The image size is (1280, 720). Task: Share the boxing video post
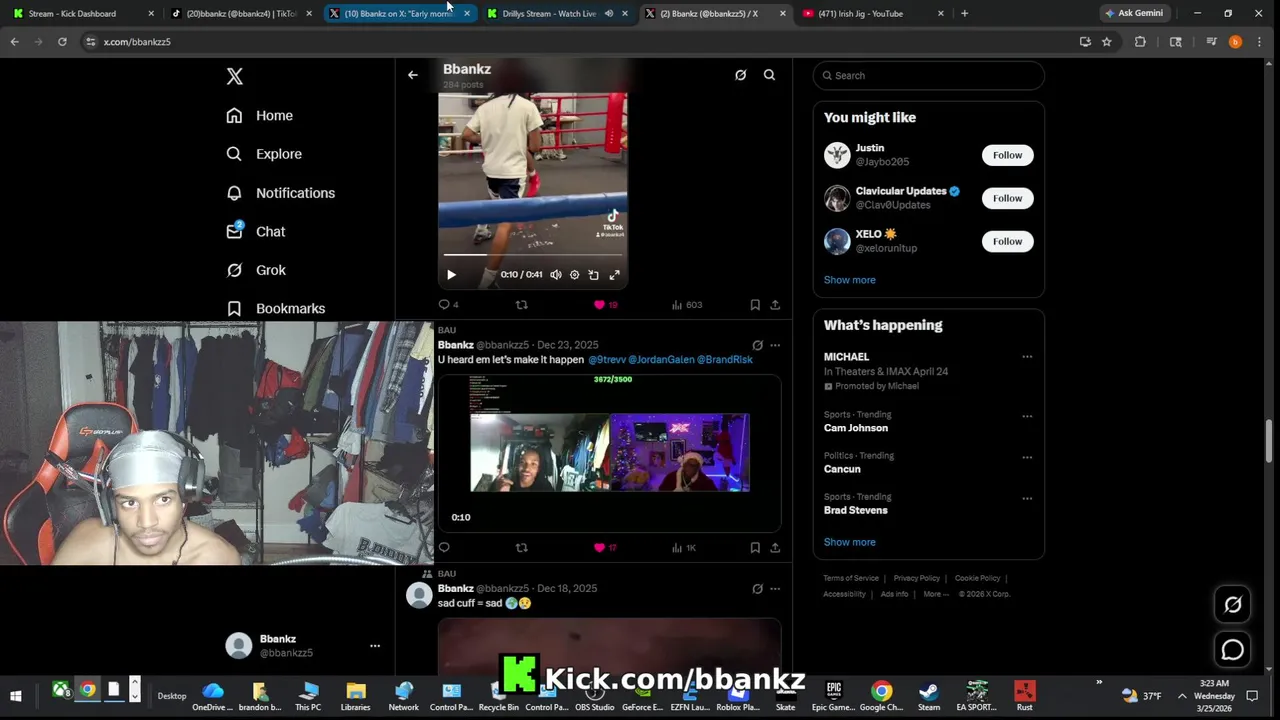coord(775,305)
